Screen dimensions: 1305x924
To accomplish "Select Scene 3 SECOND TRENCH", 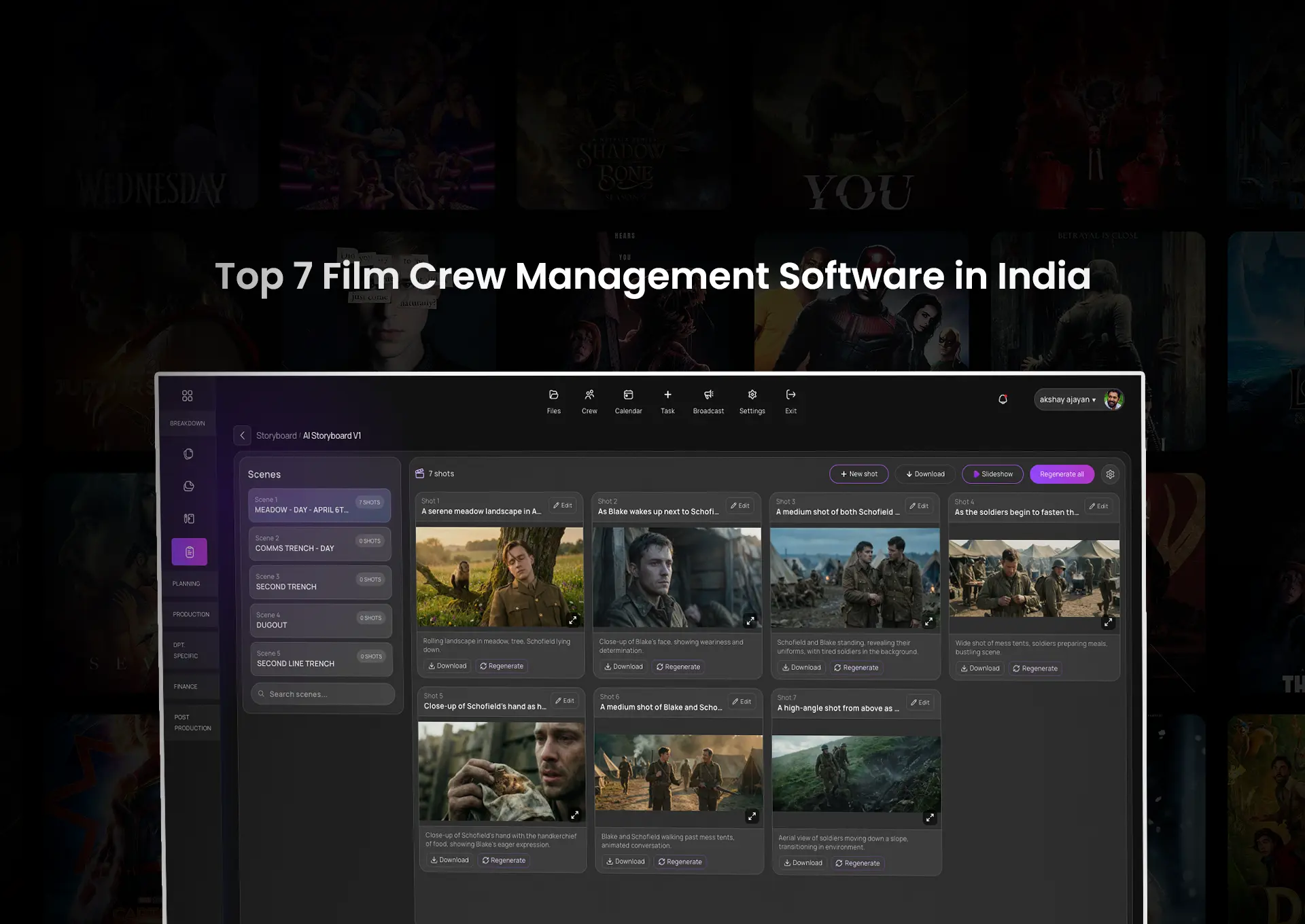I will pos(320,582).
